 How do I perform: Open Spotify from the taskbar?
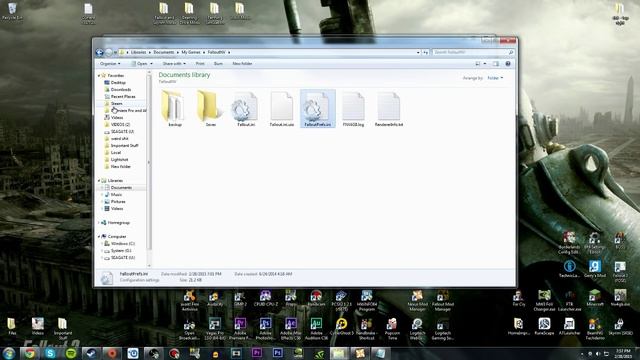pyautogui.click(x=71, y=353)
